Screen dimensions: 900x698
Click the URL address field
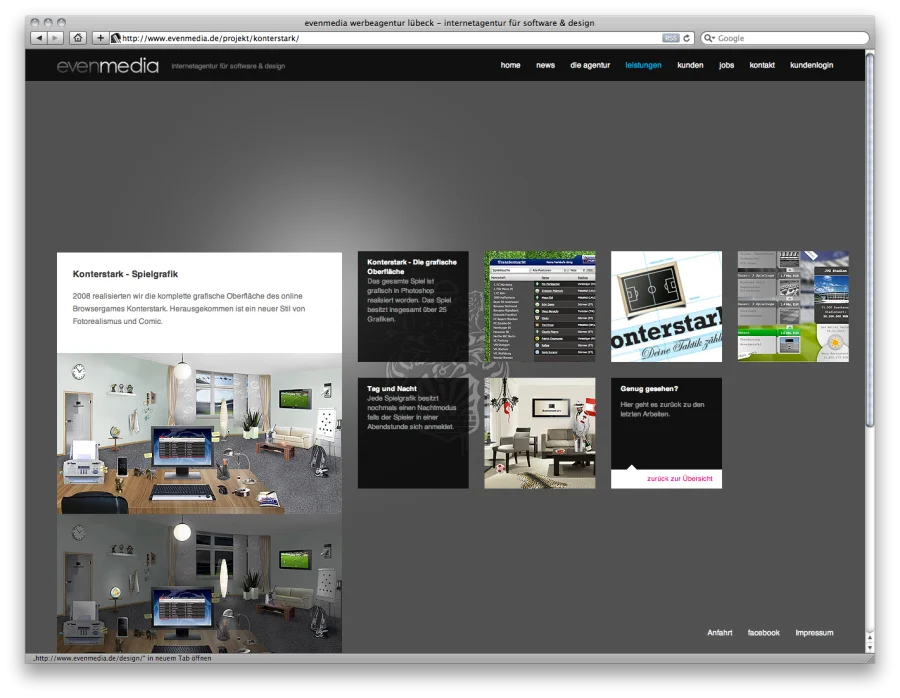pos(390,38)
